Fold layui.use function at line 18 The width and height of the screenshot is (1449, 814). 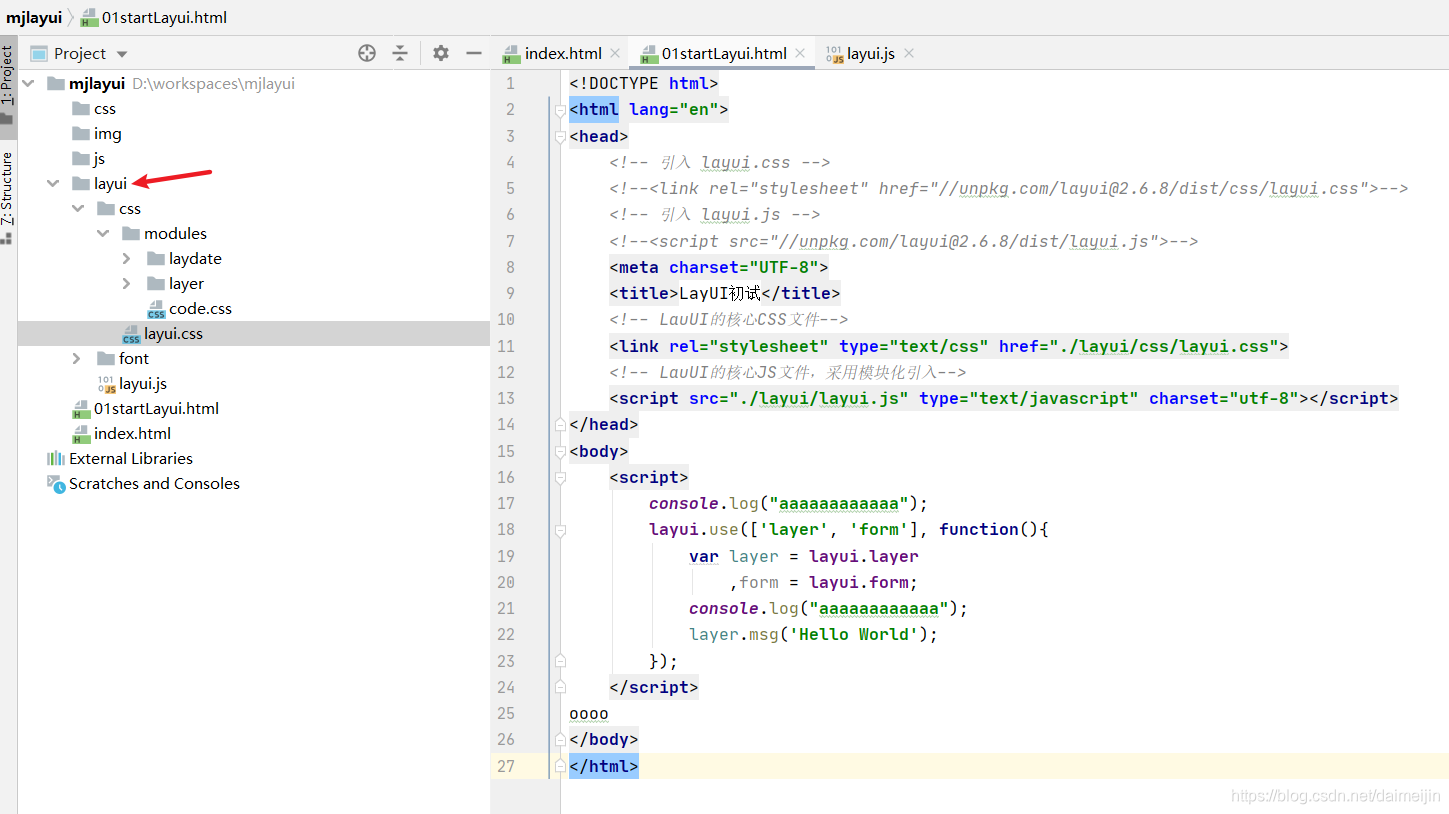tap(560, 530)
